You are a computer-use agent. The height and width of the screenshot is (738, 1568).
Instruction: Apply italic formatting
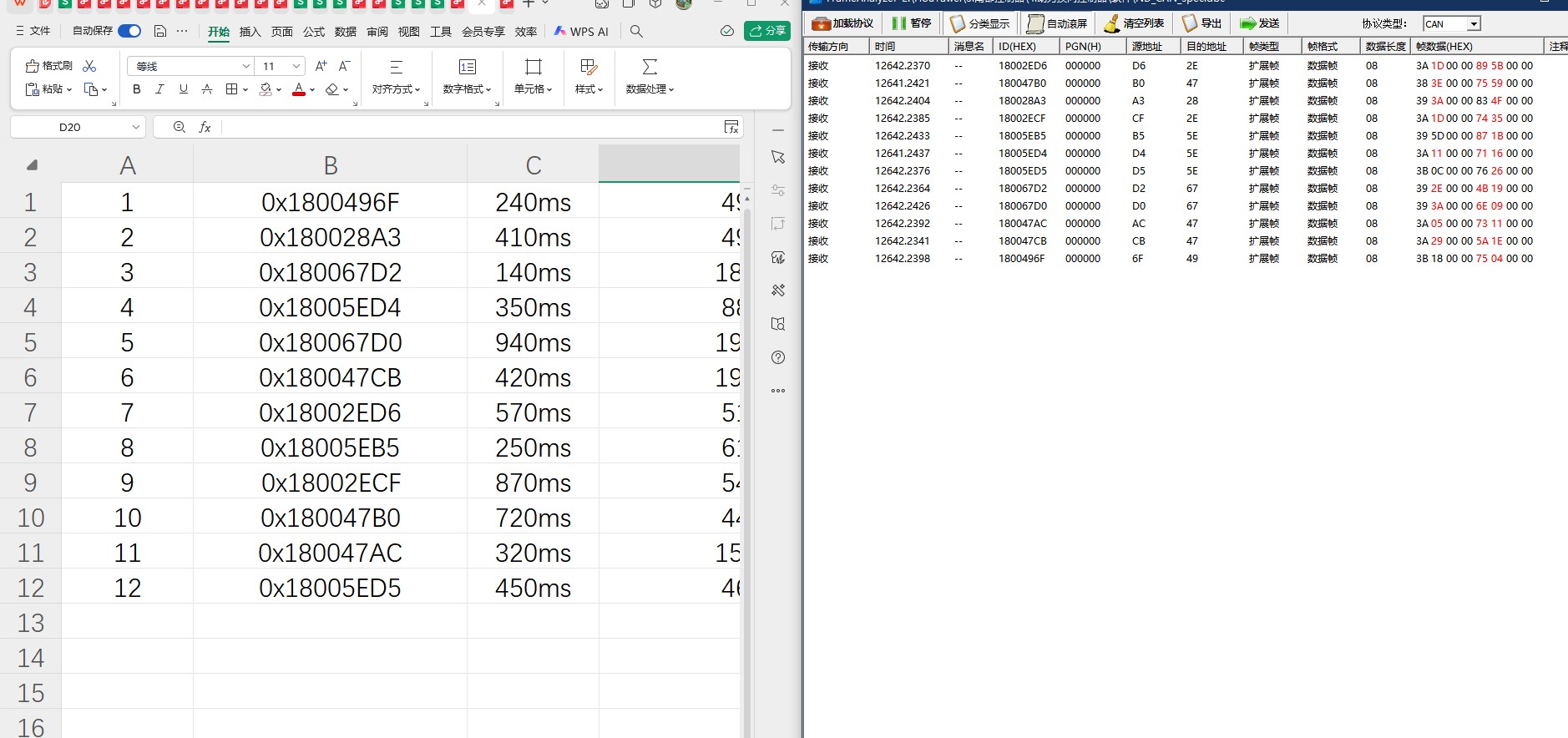[x=159, y=89]
